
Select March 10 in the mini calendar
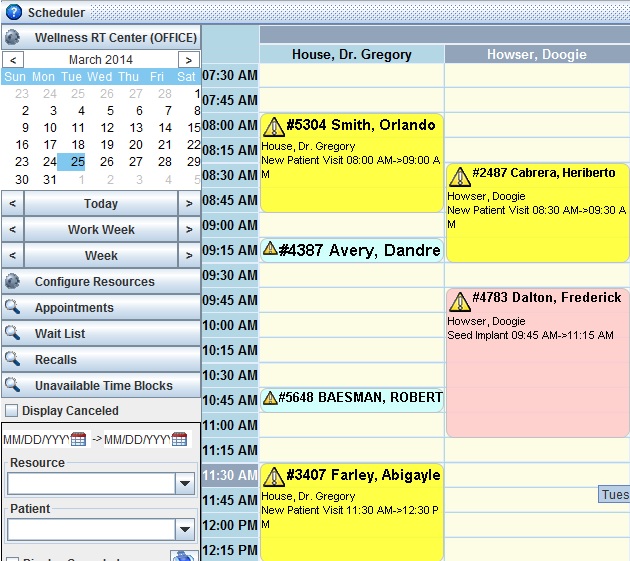point(50,128)
